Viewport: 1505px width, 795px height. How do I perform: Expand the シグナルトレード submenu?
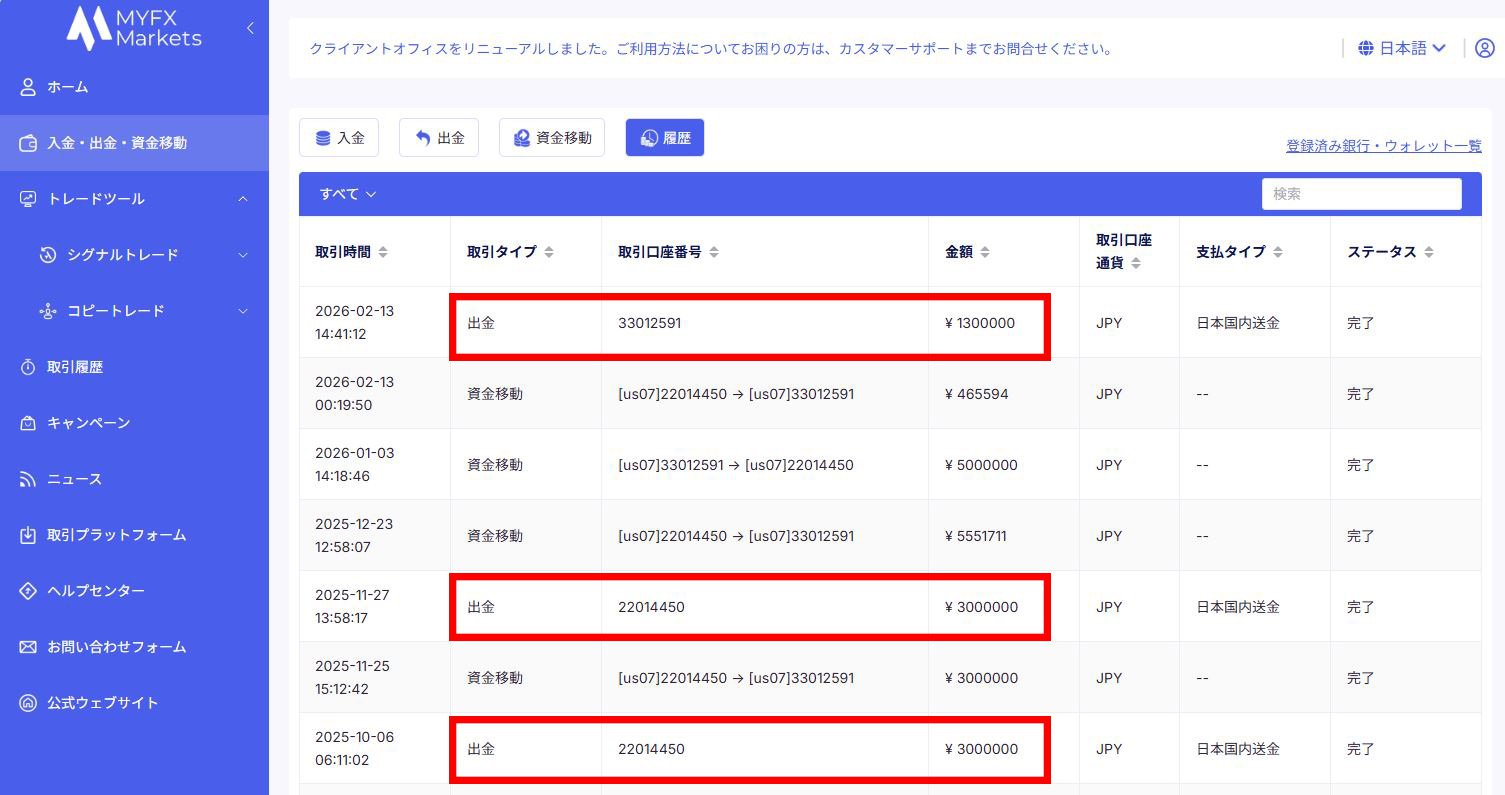pos(243,255)
